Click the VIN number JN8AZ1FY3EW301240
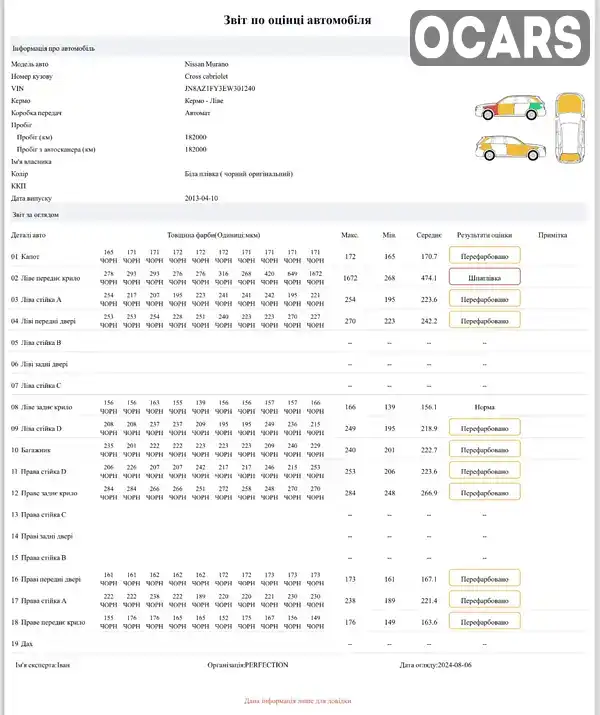The height and width of the screenshot is (715, 600). point(220,88)
